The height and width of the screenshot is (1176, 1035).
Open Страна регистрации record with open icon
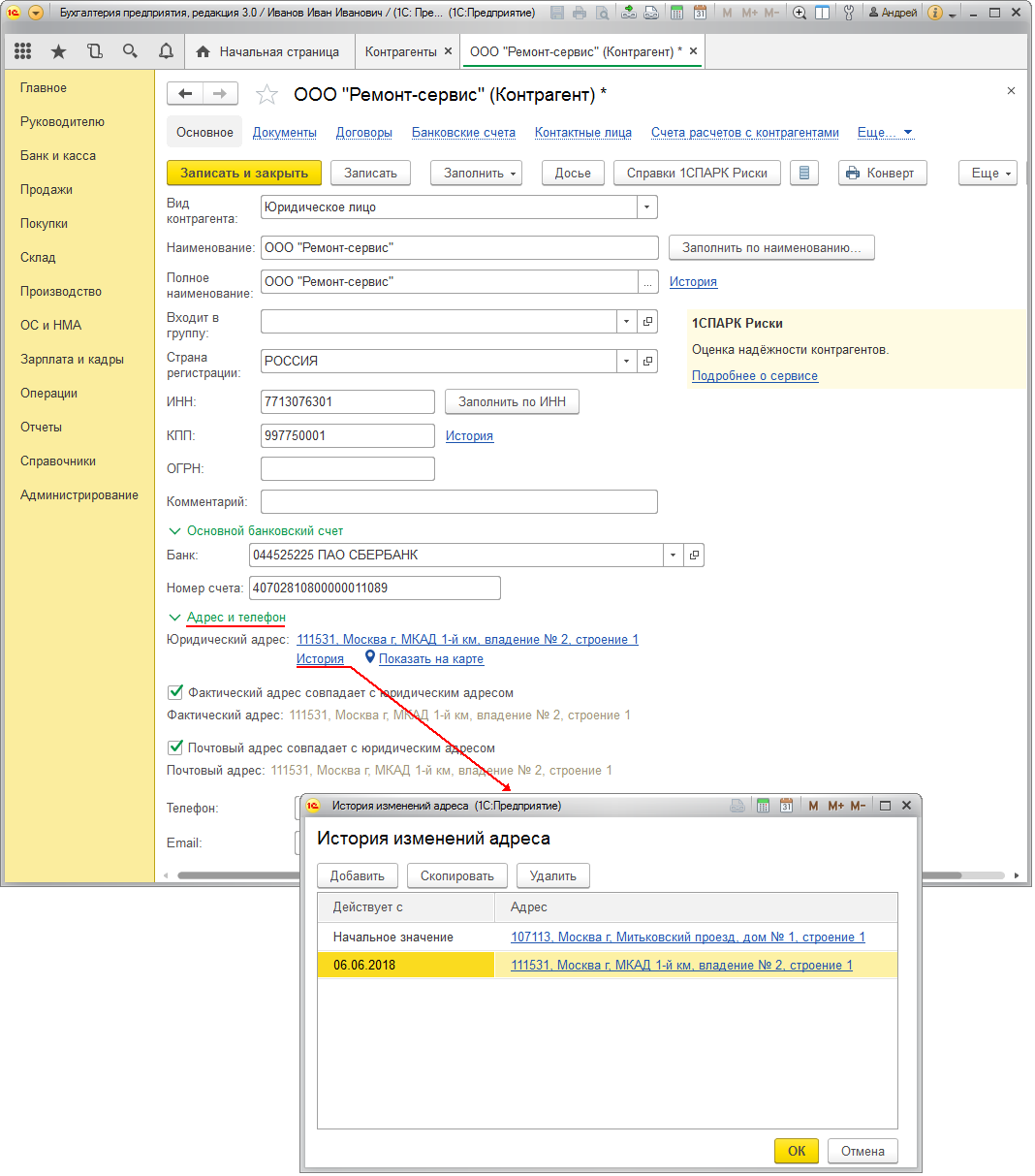(648, 361)
